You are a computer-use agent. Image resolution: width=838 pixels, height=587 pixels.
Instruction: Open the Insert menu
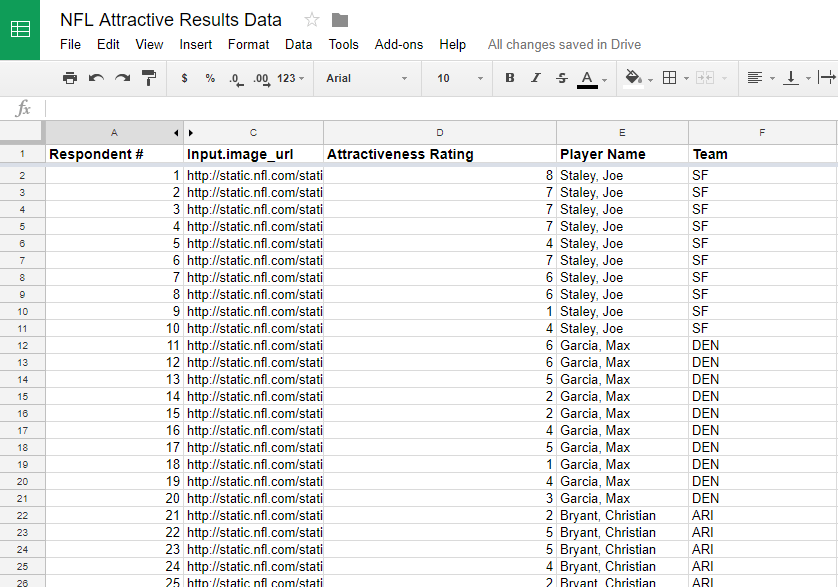(x=196, y=44)
